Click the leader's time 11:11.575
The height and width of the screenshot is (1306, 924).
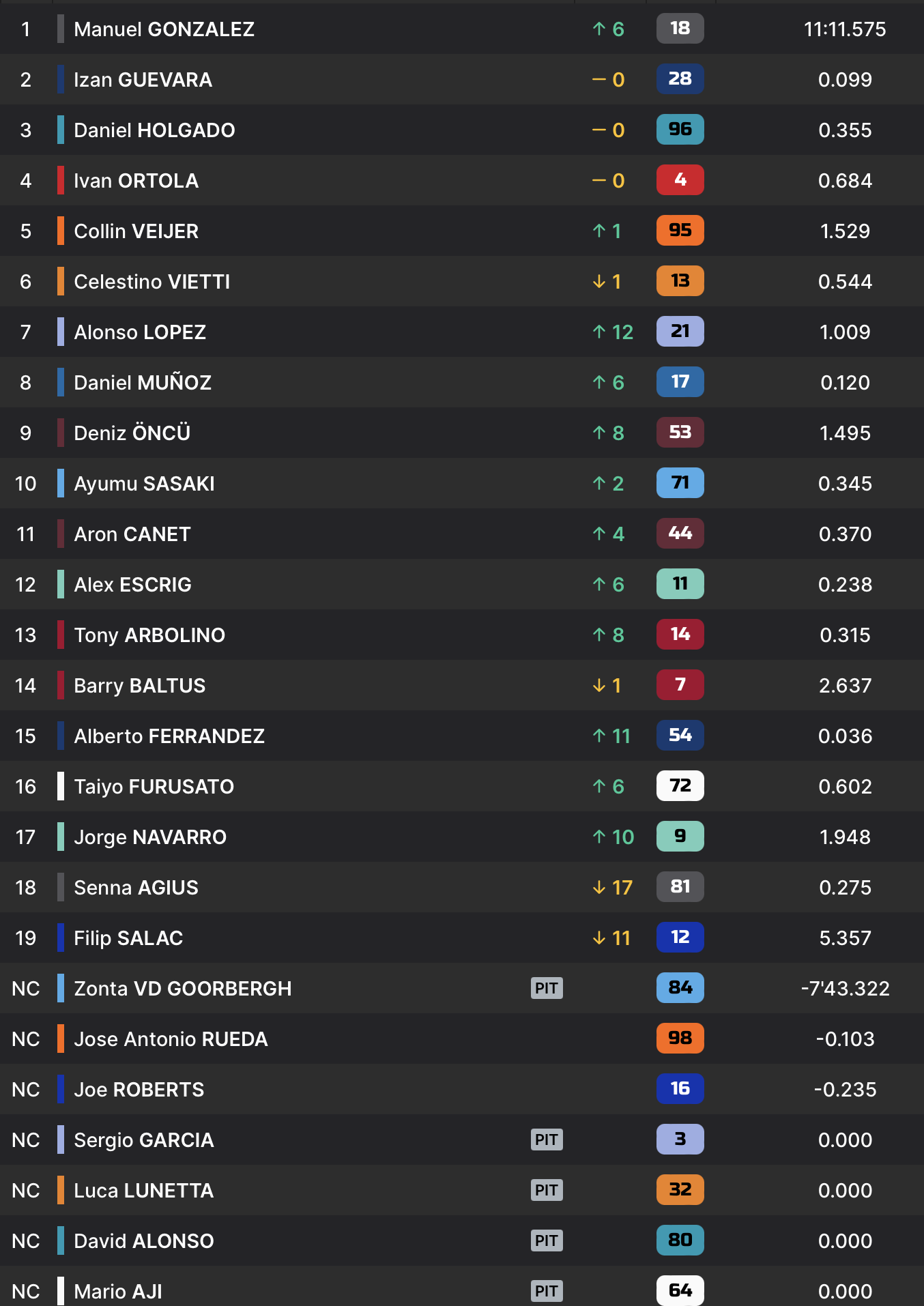tap(845, 29)
